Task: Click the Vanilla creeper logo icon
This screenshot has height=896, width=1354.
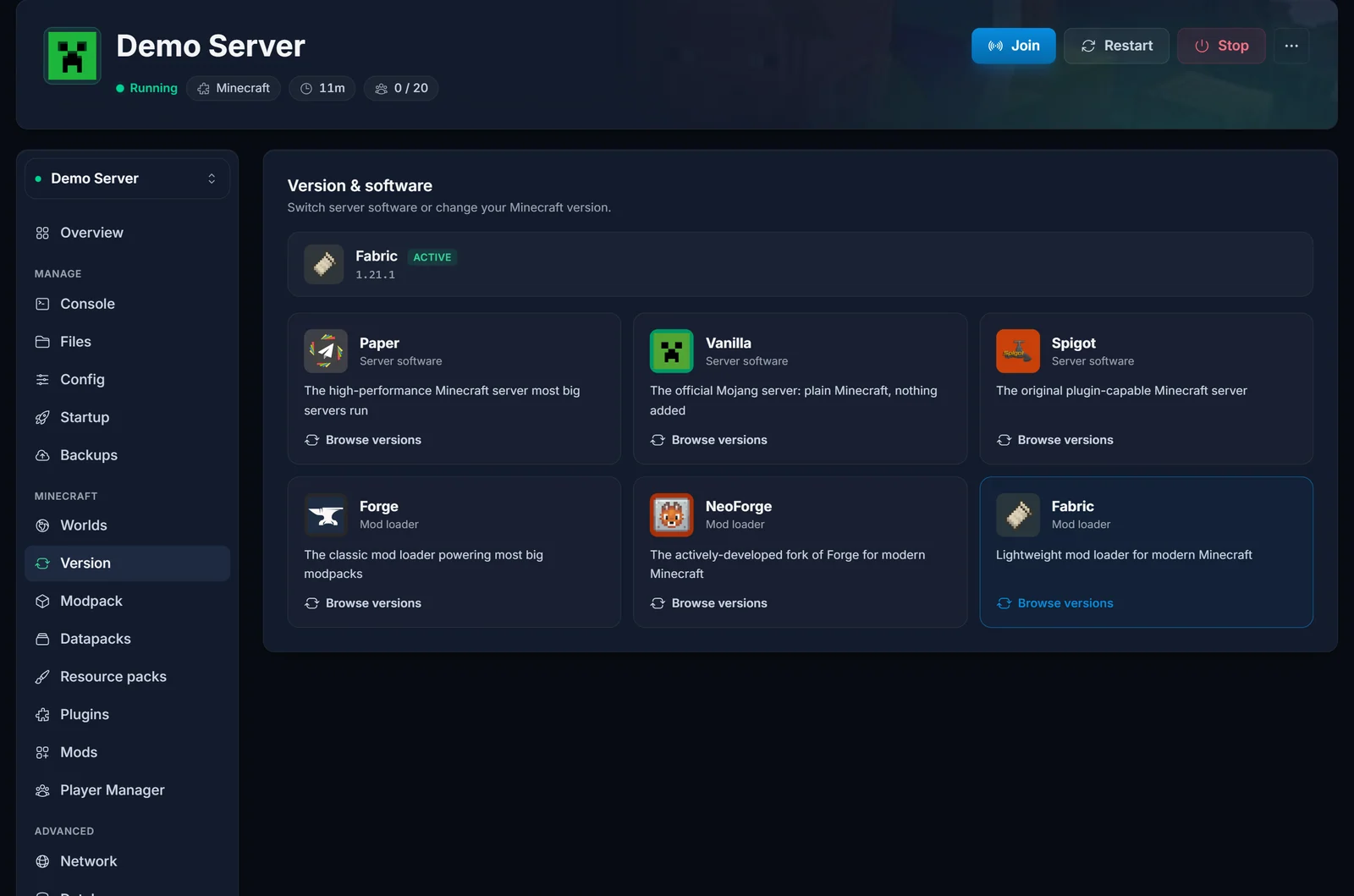Action: pos(672,351)
